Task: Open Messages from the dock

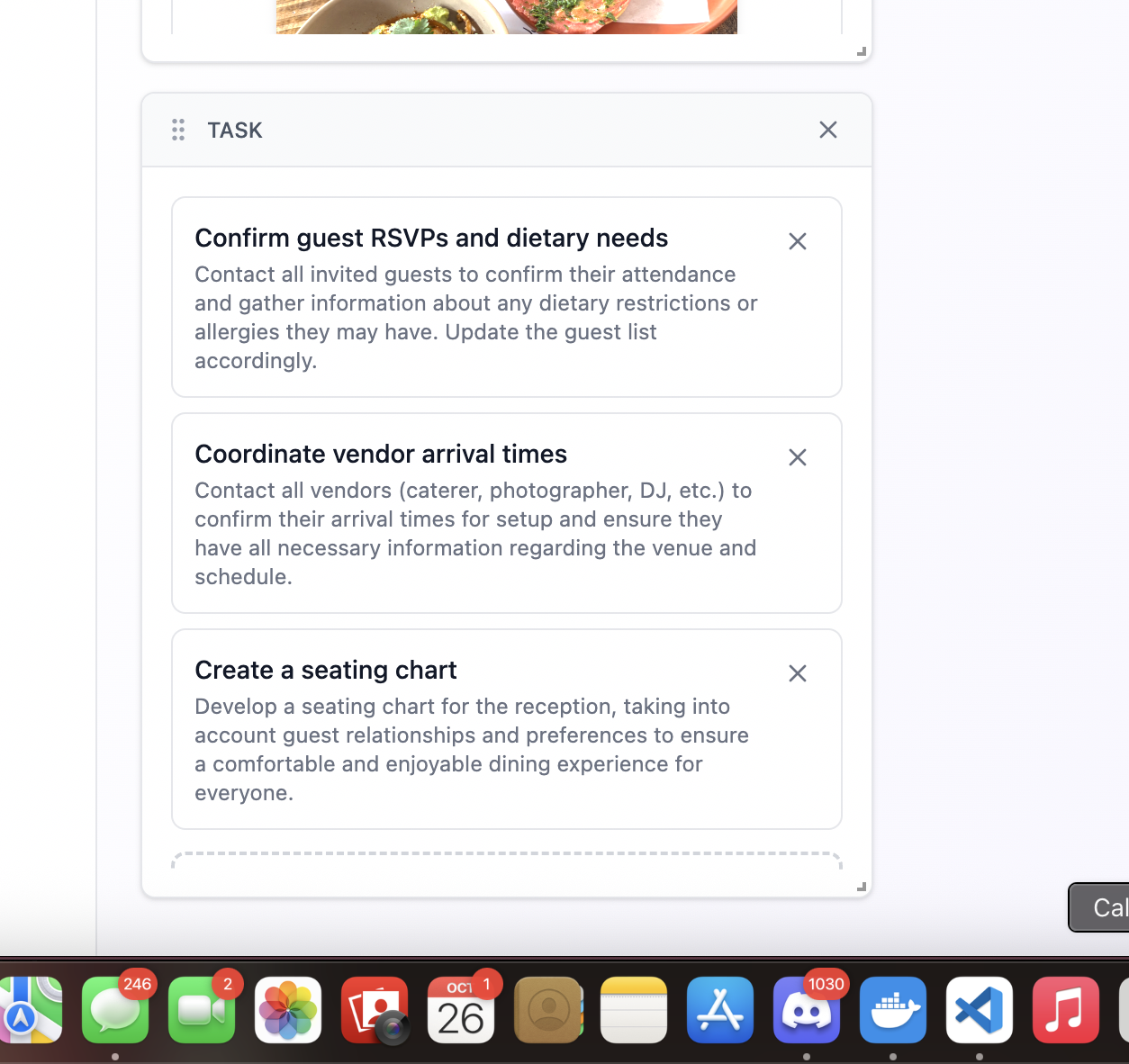Action: click(115, 1010)
